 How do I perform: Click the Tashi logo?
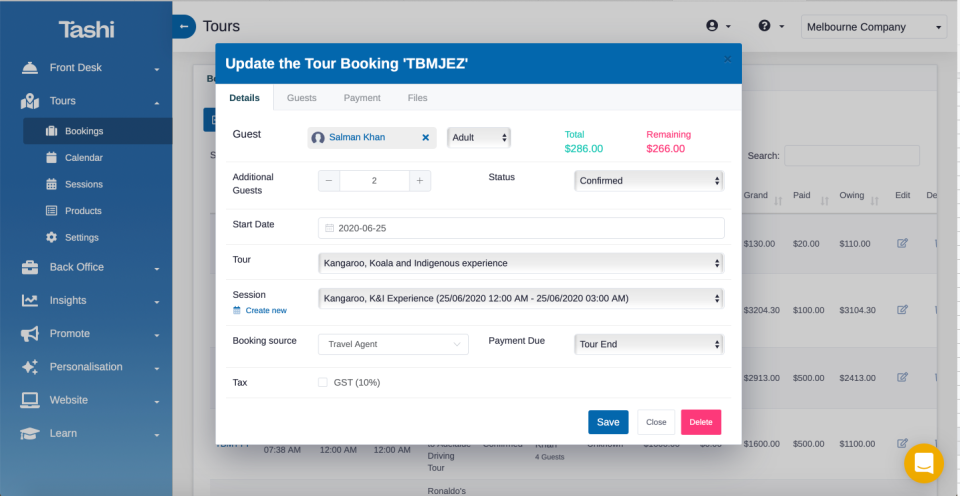(x=86, y=29)
